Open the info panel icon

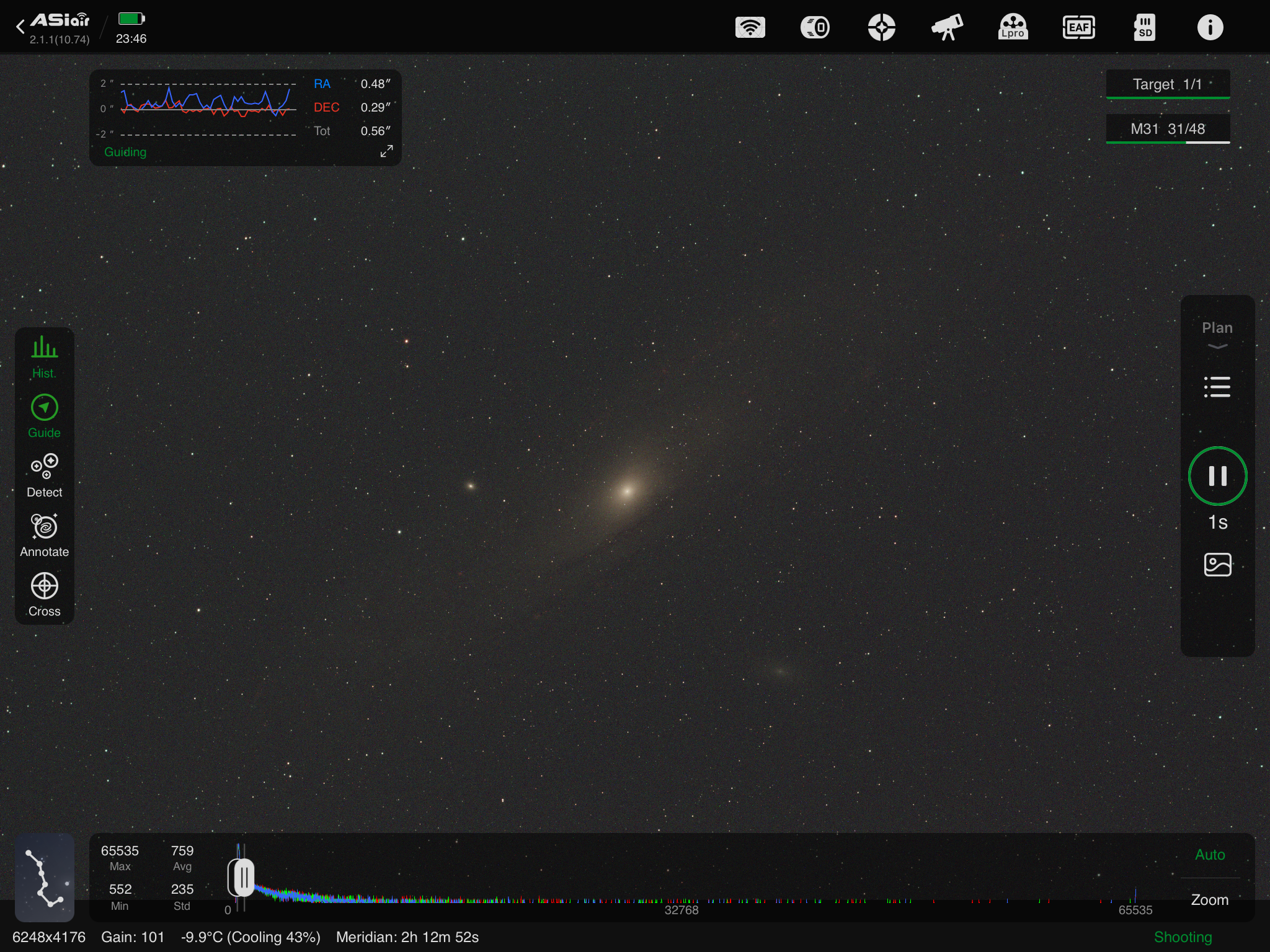point(1210,27)
